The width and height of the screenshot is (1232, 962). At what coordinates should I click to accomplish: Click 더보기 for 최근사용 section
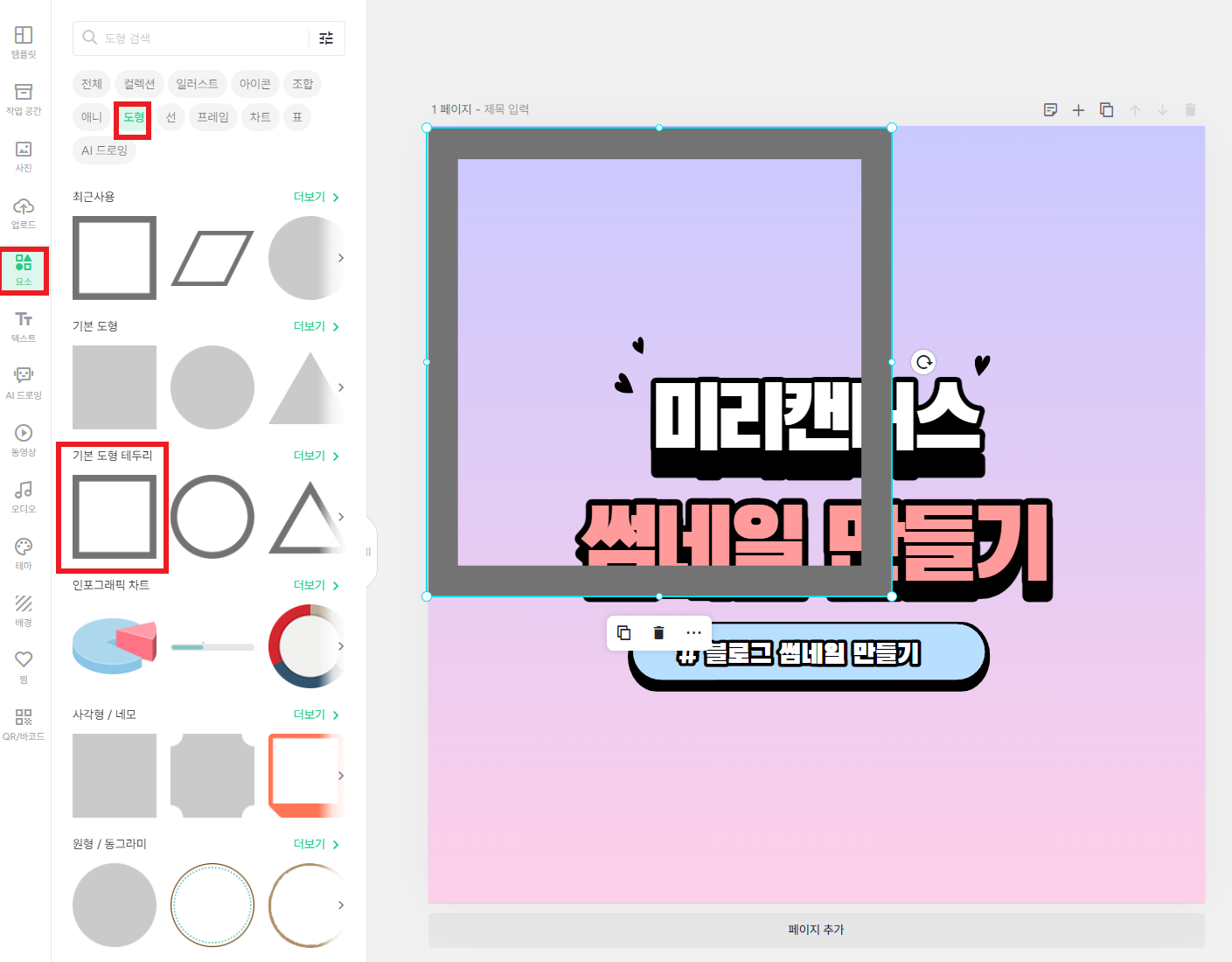pyautogui.click(x=317, y=198)
